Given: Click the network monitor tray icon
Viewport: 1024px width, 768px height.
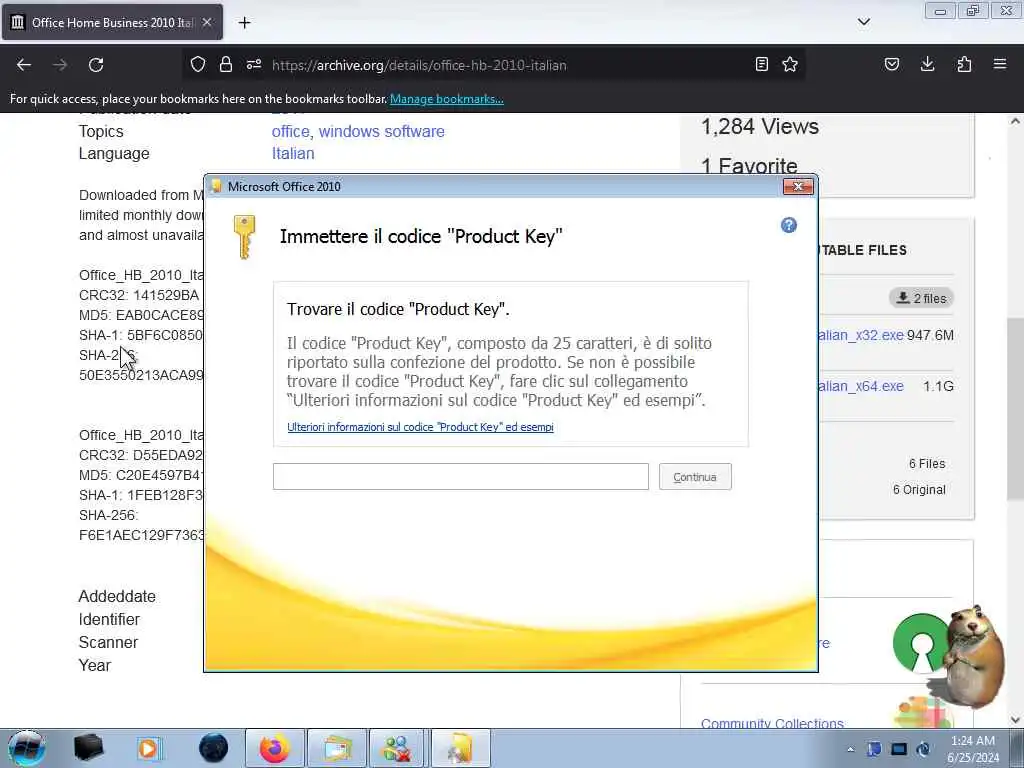Looking at the screenshot, I should coord(899,749).
